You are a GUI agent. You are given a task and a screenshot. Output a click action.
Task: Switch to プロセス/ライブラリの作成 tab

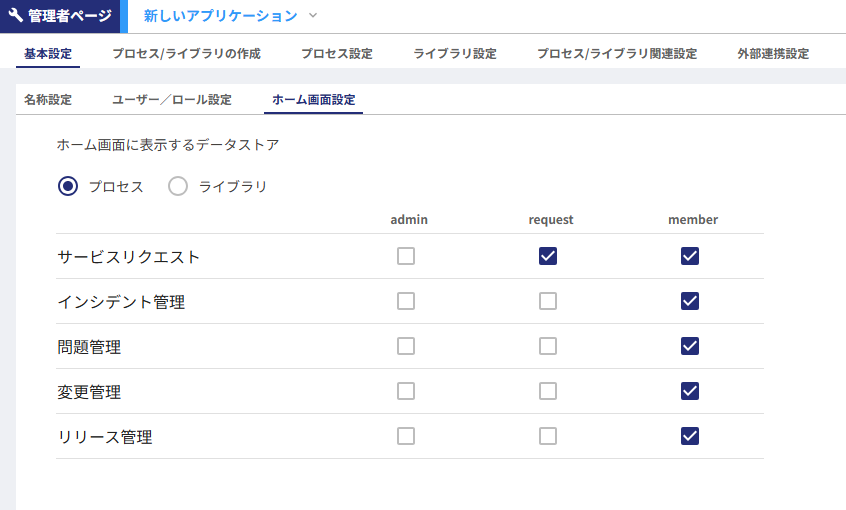pyautogui.click(x=186, y=54)
